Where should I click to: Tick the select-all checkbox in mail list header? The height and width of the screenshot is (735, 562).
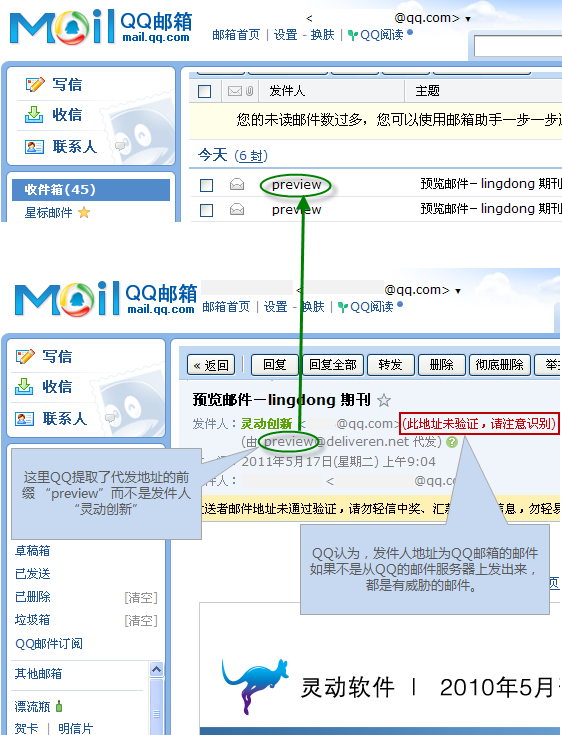[204, 91]
